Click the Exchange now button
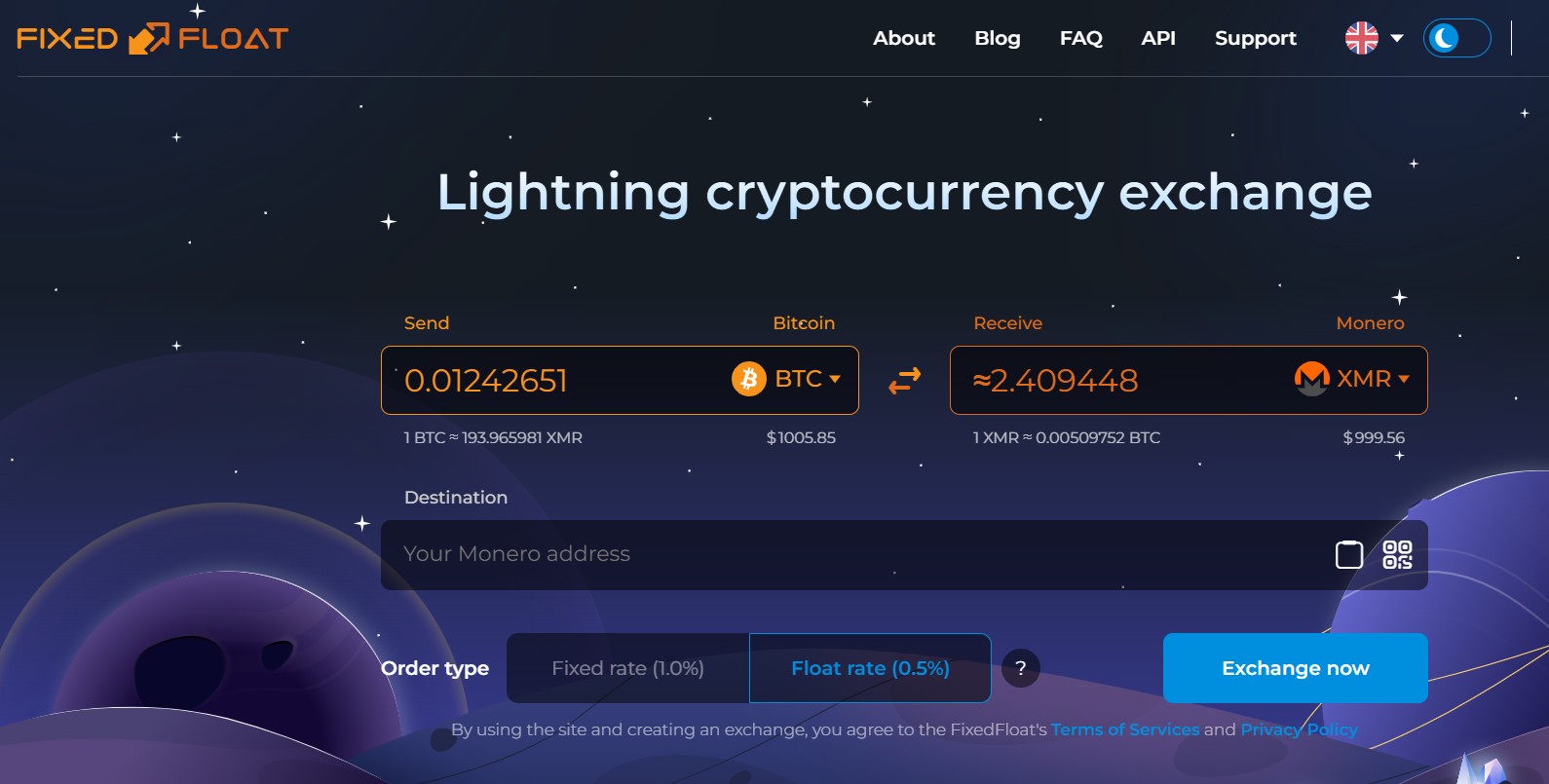 (x=1296, y=668)
